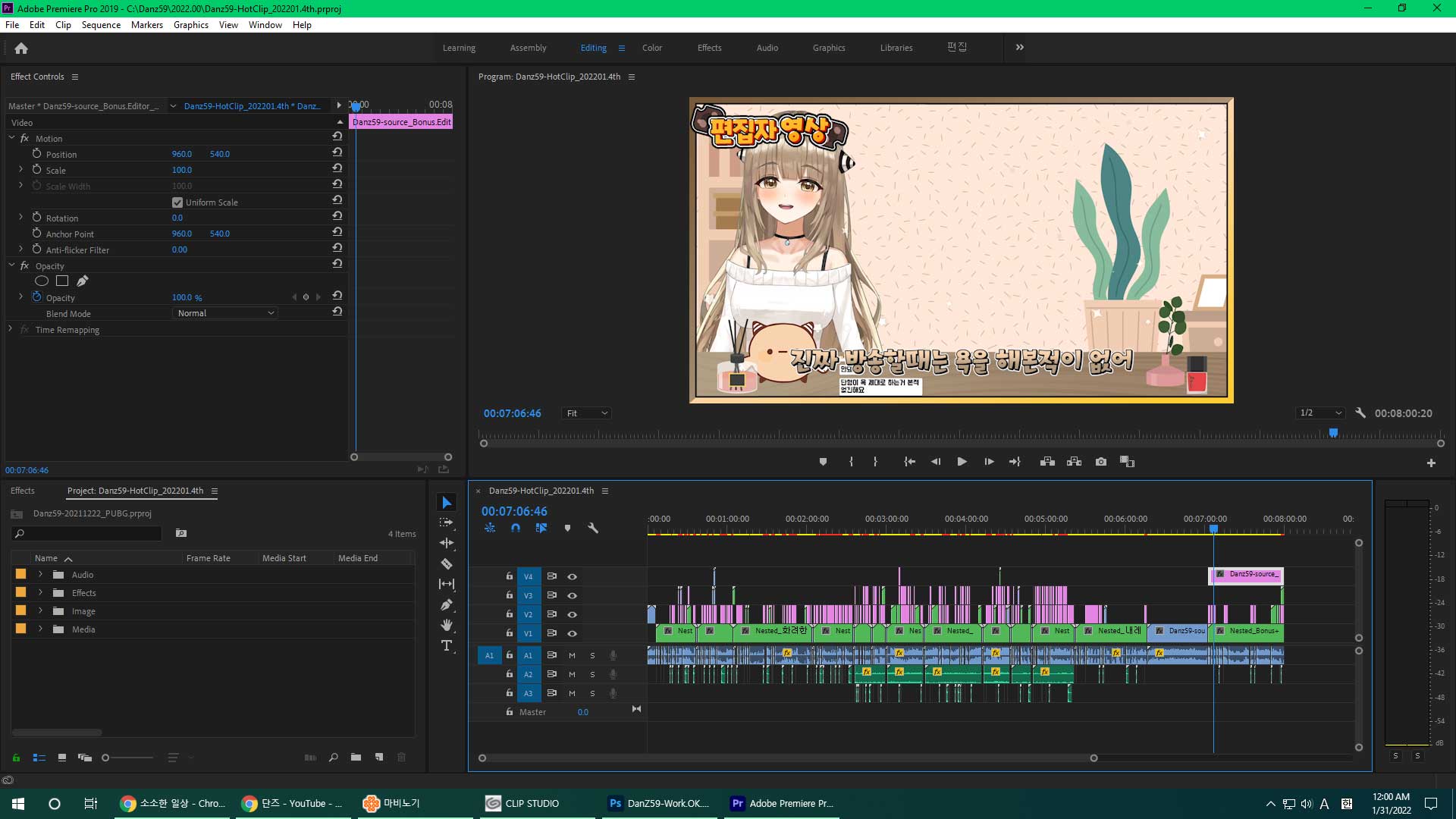Create ellipse mask for Opacity

coord(42,281)
